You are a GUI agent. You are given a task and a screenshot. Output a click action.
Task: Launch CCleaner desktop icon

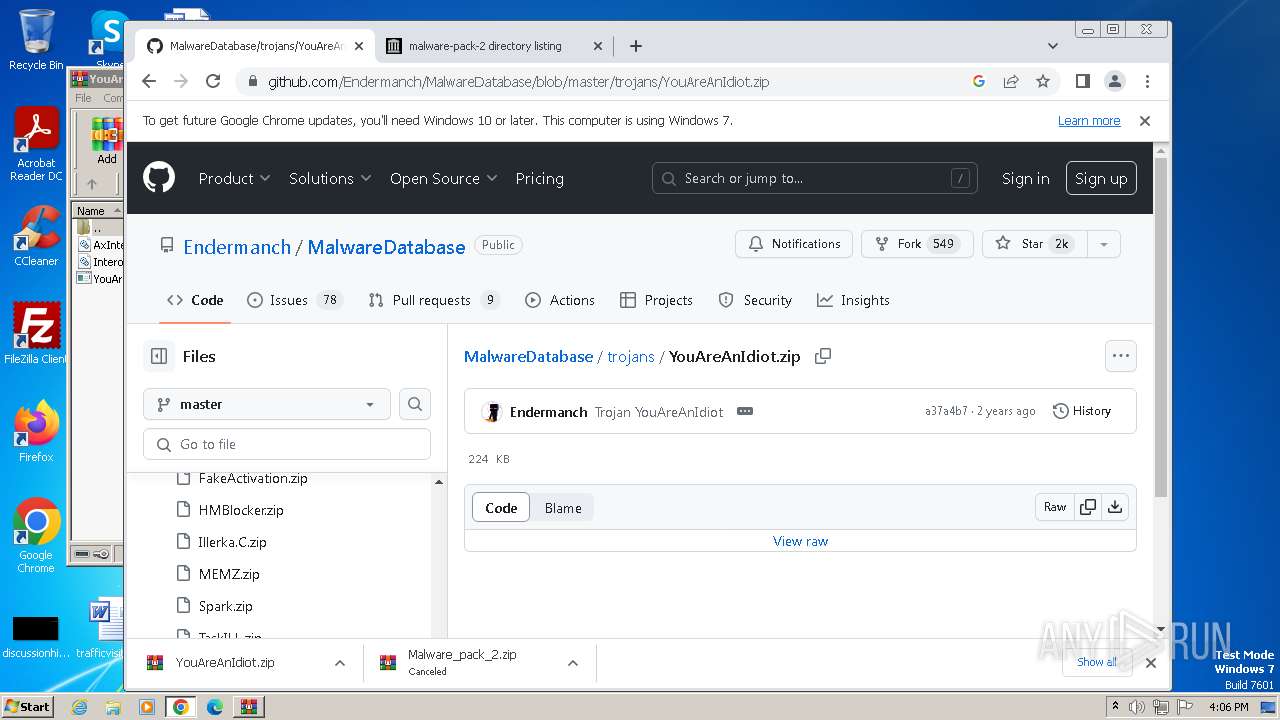click(36, 236)
